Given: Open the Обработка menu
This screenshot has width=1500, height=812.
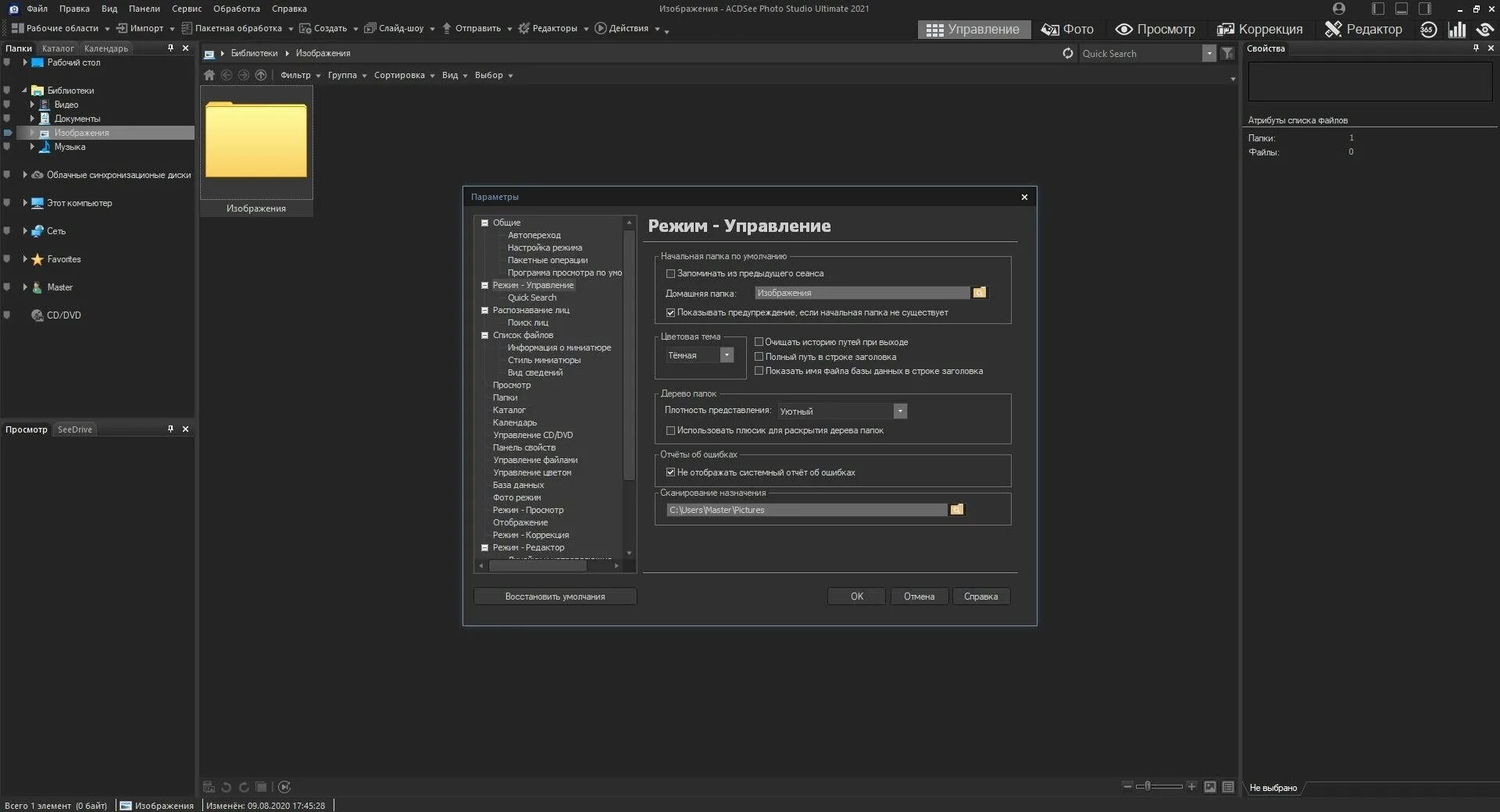Looking at the screenshot, I should [237, 9].
